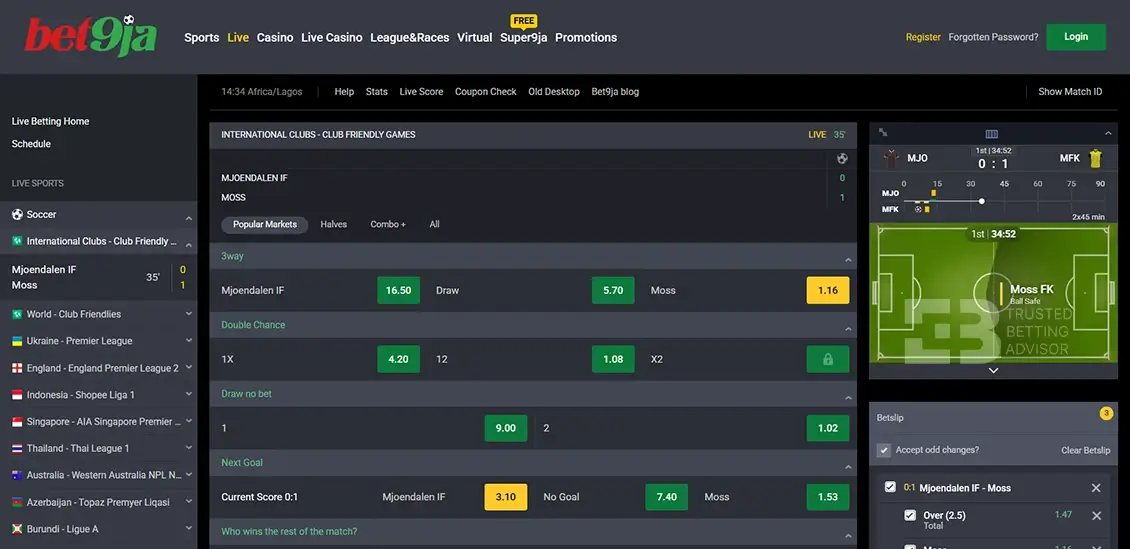1130x549 pixels.
Task: Switch to the Halves tab
Action: (x=334, y=225)
